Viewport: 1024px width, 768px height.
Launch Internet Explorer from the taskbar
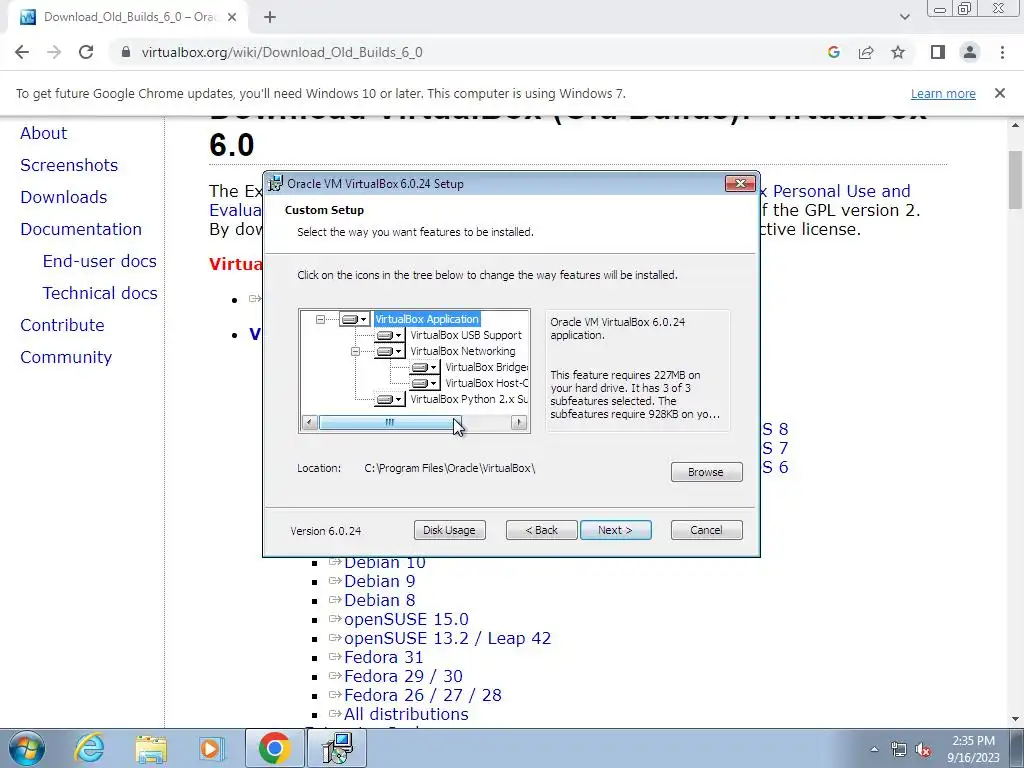click(89, 748)
